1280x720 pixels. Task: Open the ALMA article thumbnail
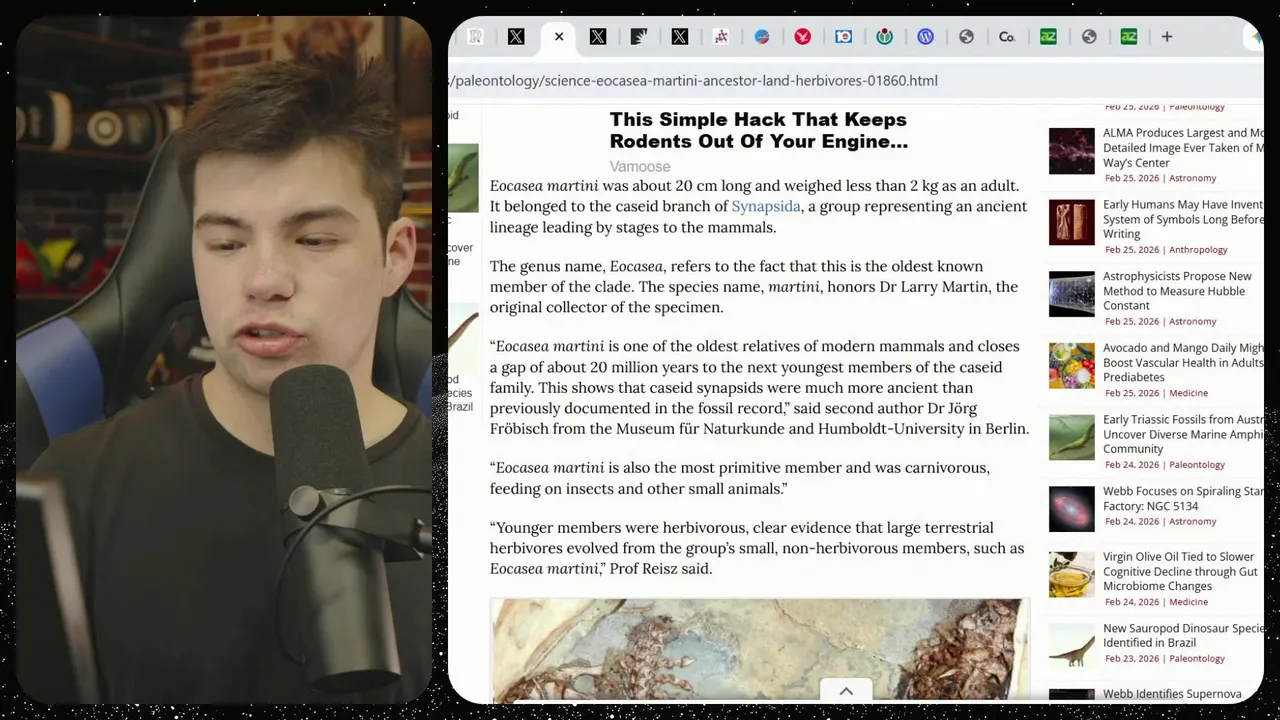(1071, 151)
